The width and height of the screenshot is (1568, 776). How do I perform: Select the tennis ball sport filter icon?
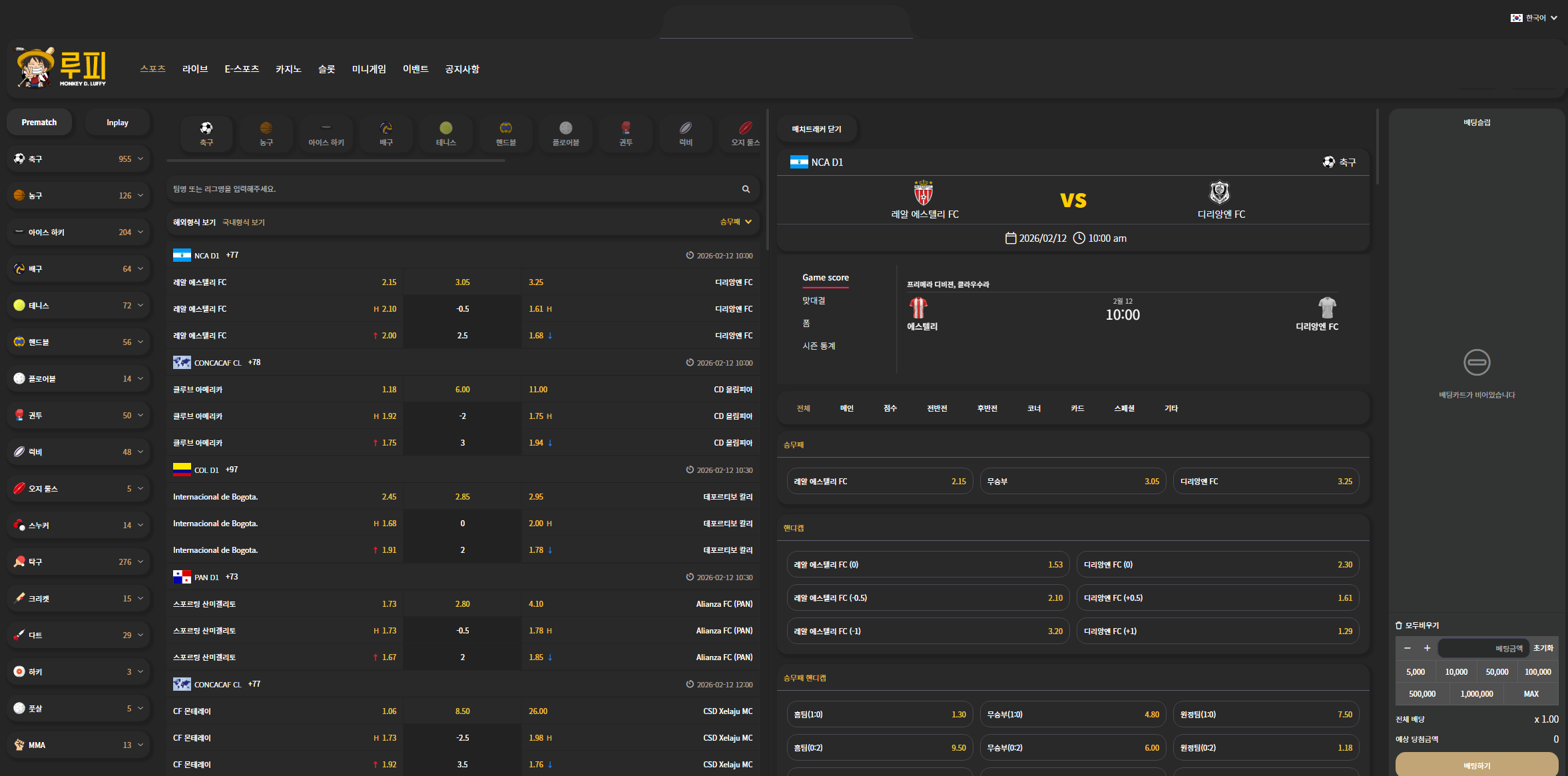pos(446,128)
